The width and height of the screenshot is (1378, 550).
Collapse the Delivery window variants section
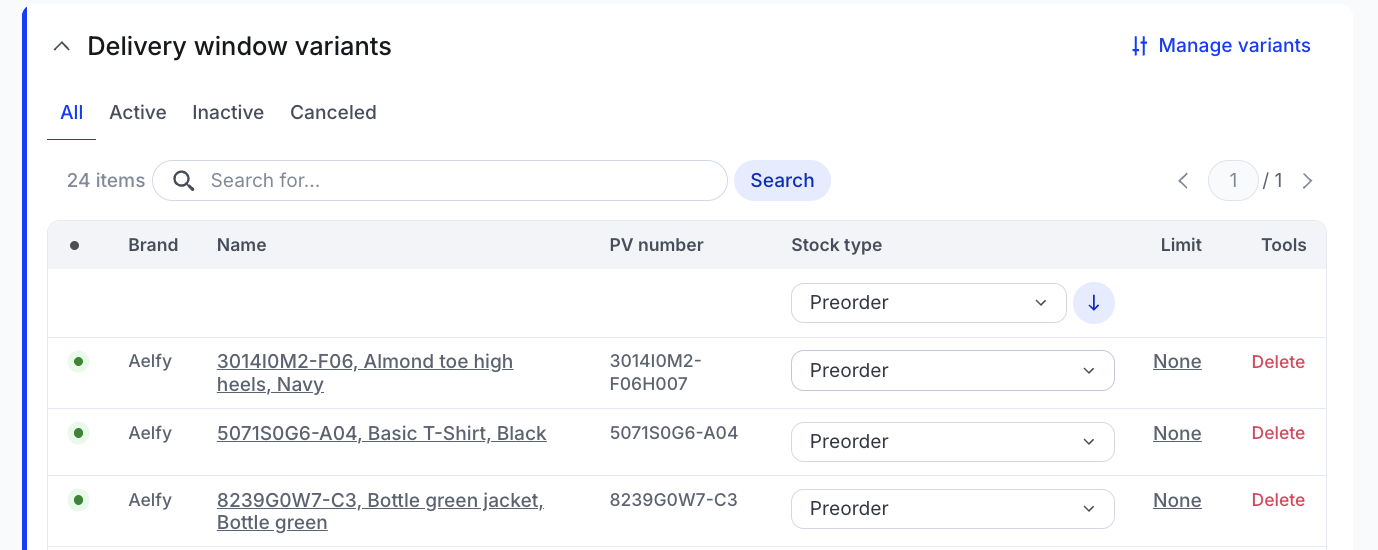click(62, 46)
